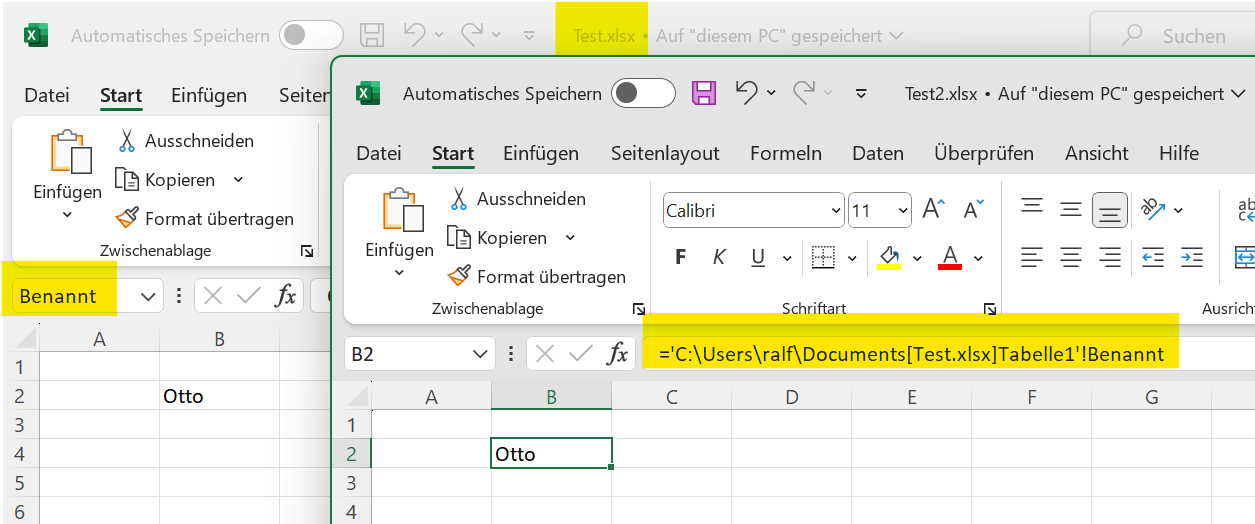Switch to Ansicht tab
The image size is (1255, 524).
1097,153
